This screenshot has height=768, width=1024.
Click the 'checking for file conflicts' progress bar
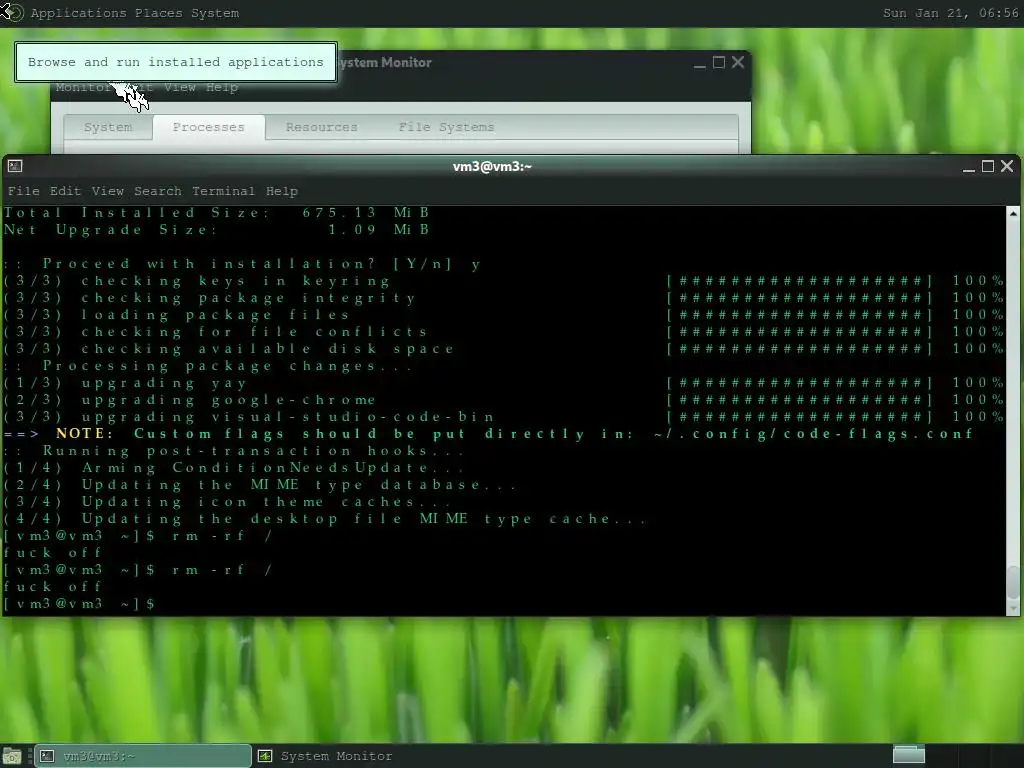pos(799,332)
